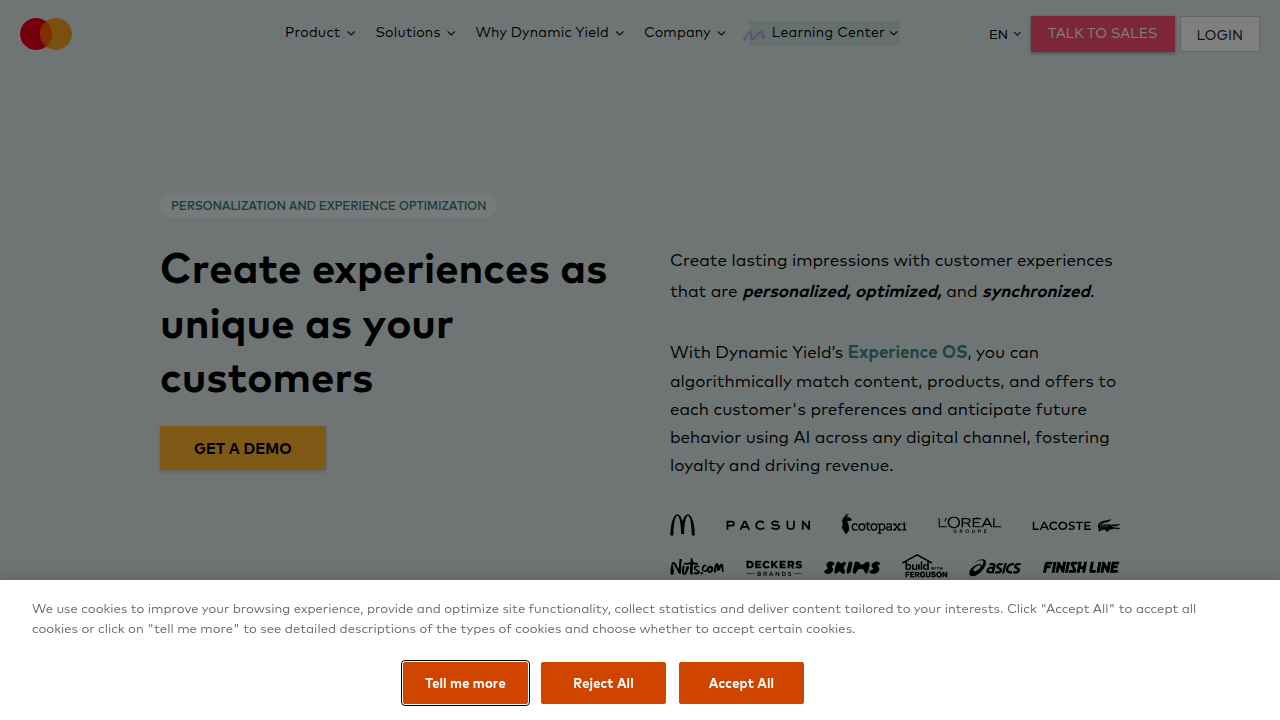Reject All cookies
Viewport: 1280px width, 720px height.
603,683
